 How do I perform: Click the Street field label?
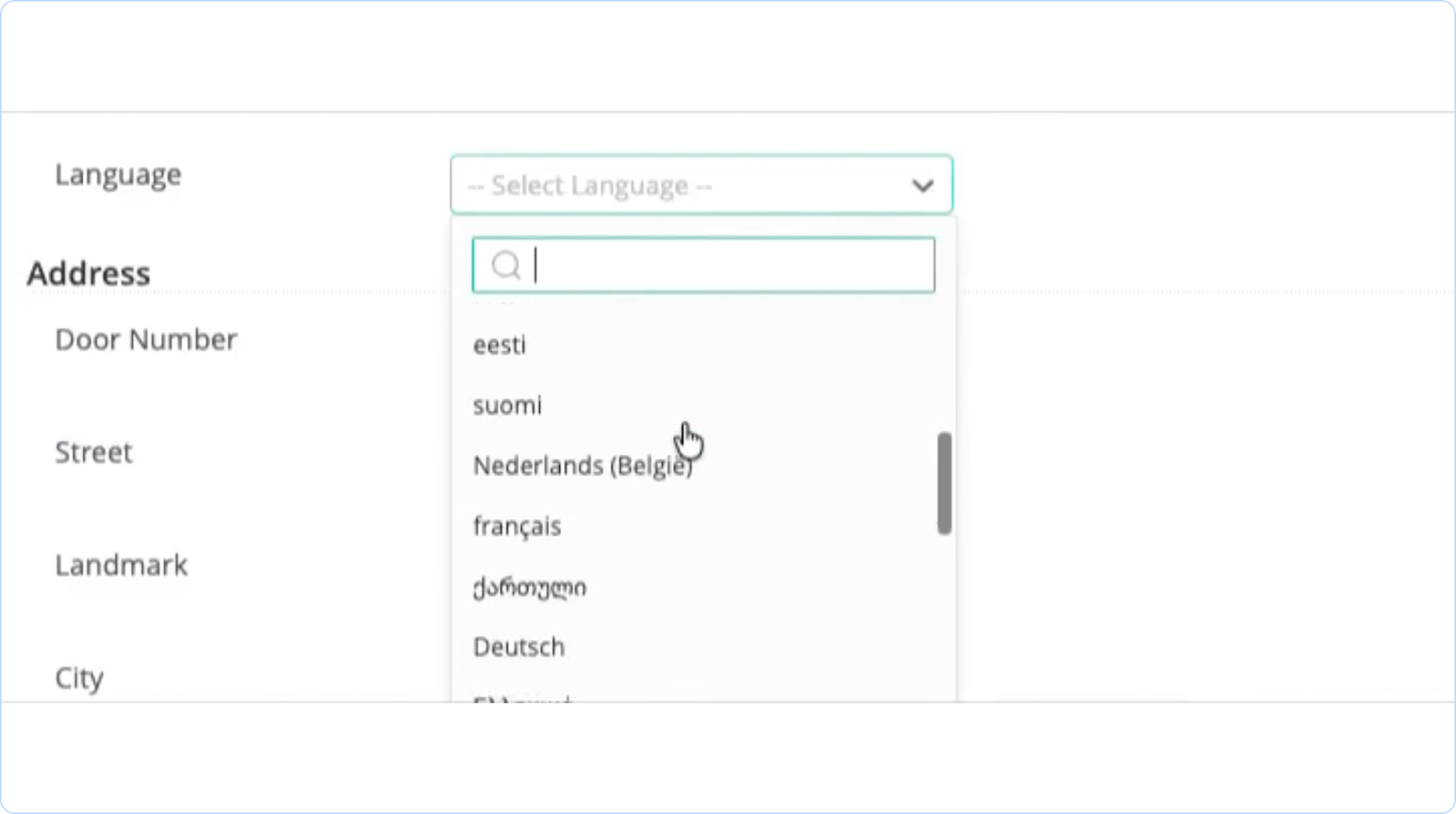[x=94, y=452]
